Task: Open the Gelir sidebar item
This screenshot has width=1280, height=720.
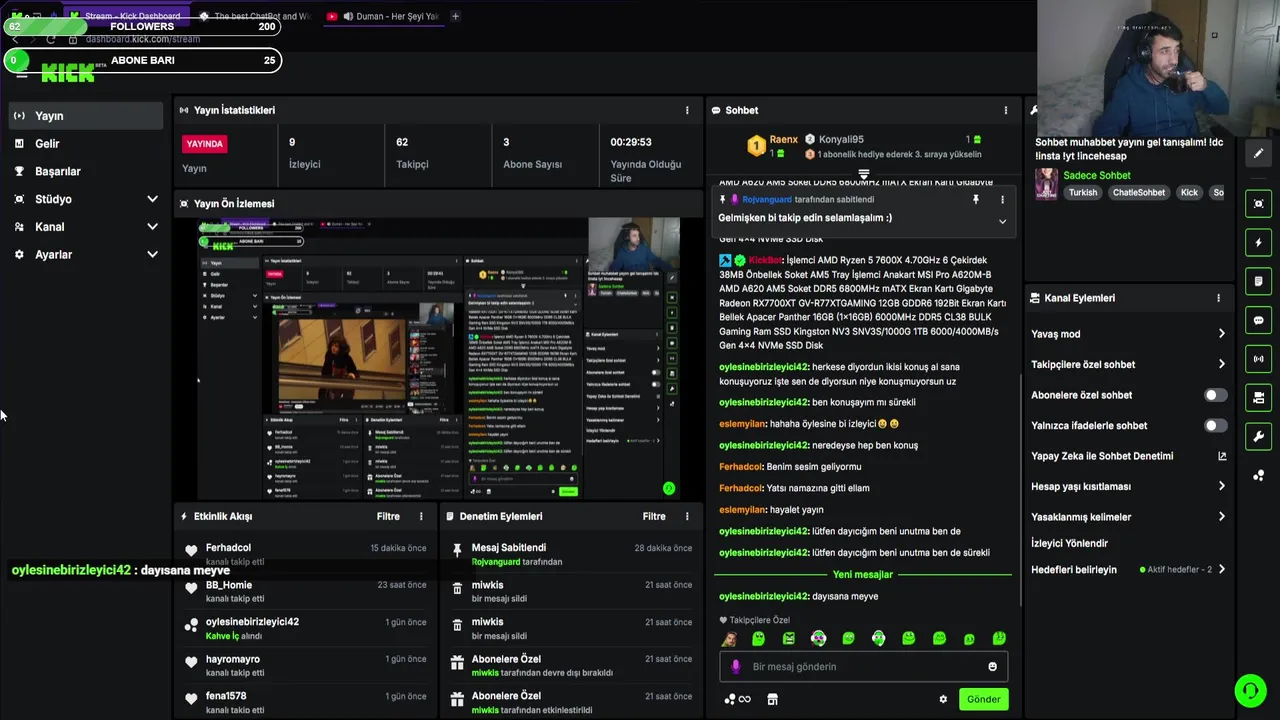Action: click(x=85, y=144)
